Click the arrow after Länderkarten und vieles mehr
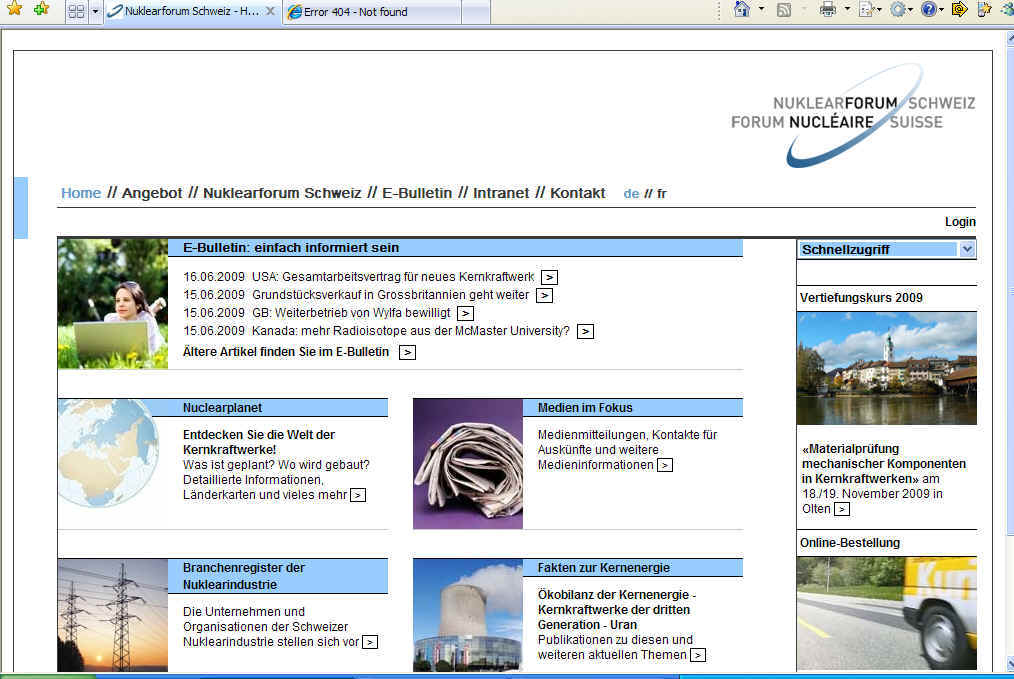This screenshot has width=1014, height=679. (358, 495)
